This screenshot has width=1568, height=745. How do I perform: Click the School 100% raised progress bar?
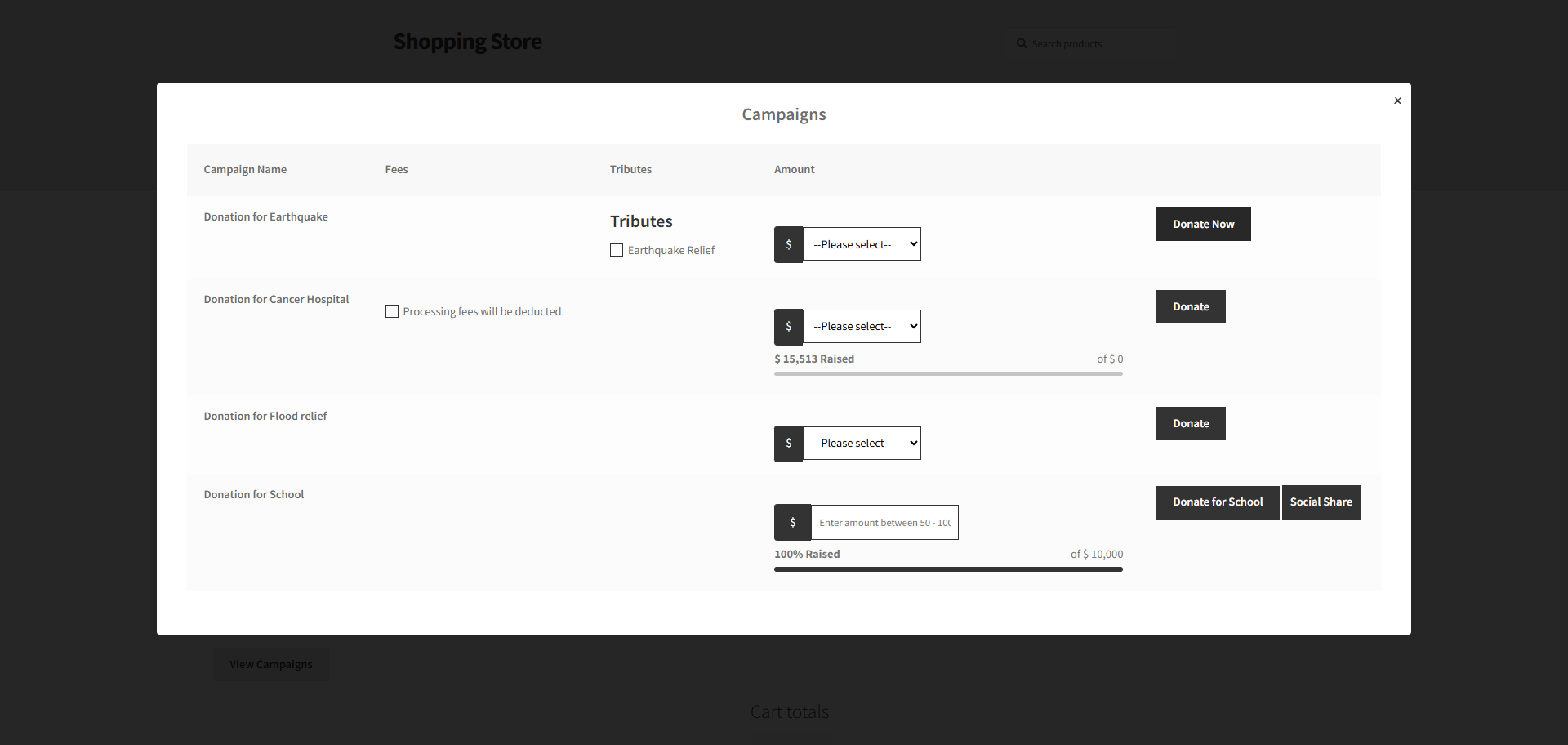coord(947,569)
